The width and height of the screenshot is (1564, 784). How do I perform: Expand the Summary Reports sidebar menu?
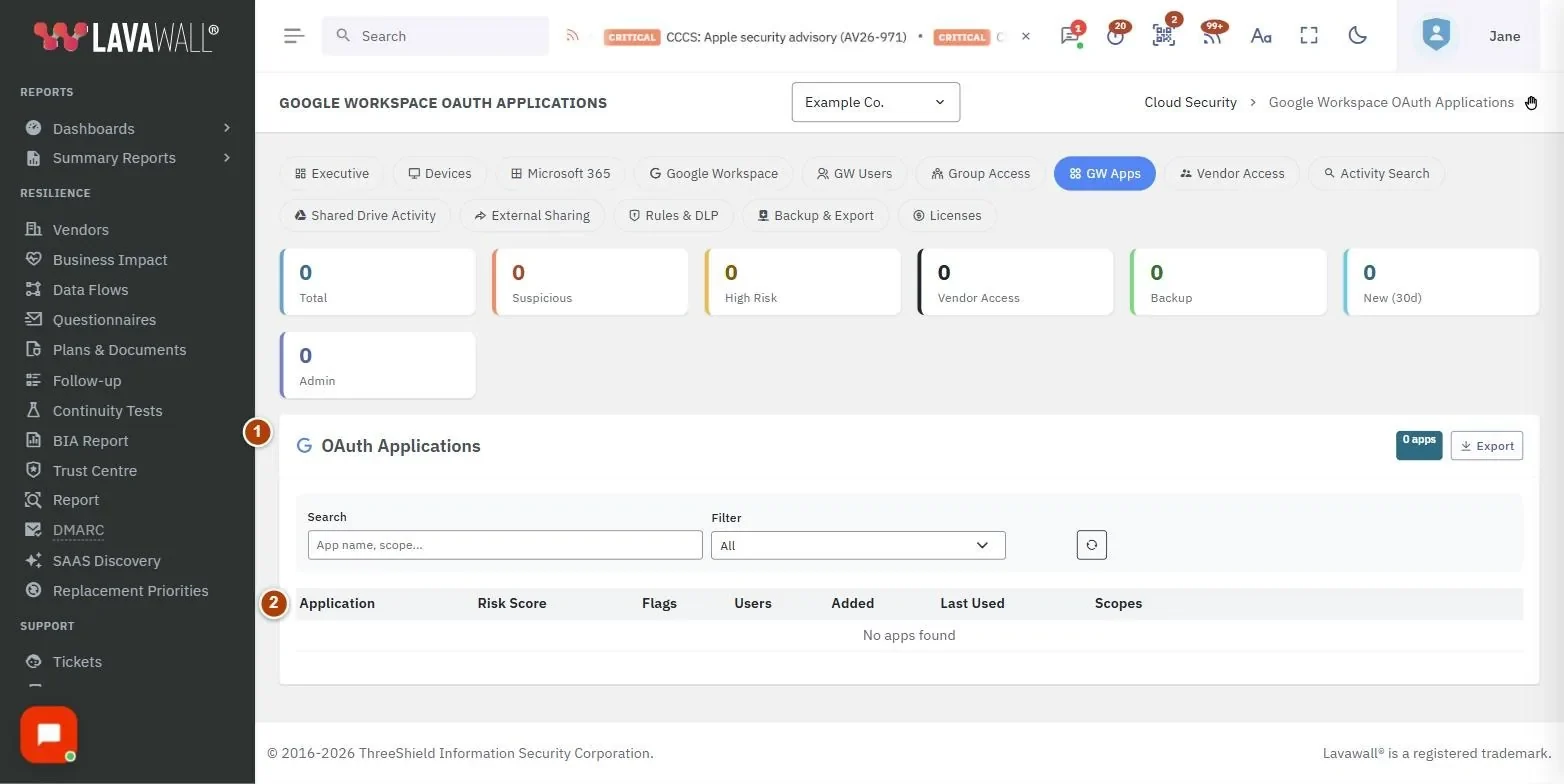128,158
